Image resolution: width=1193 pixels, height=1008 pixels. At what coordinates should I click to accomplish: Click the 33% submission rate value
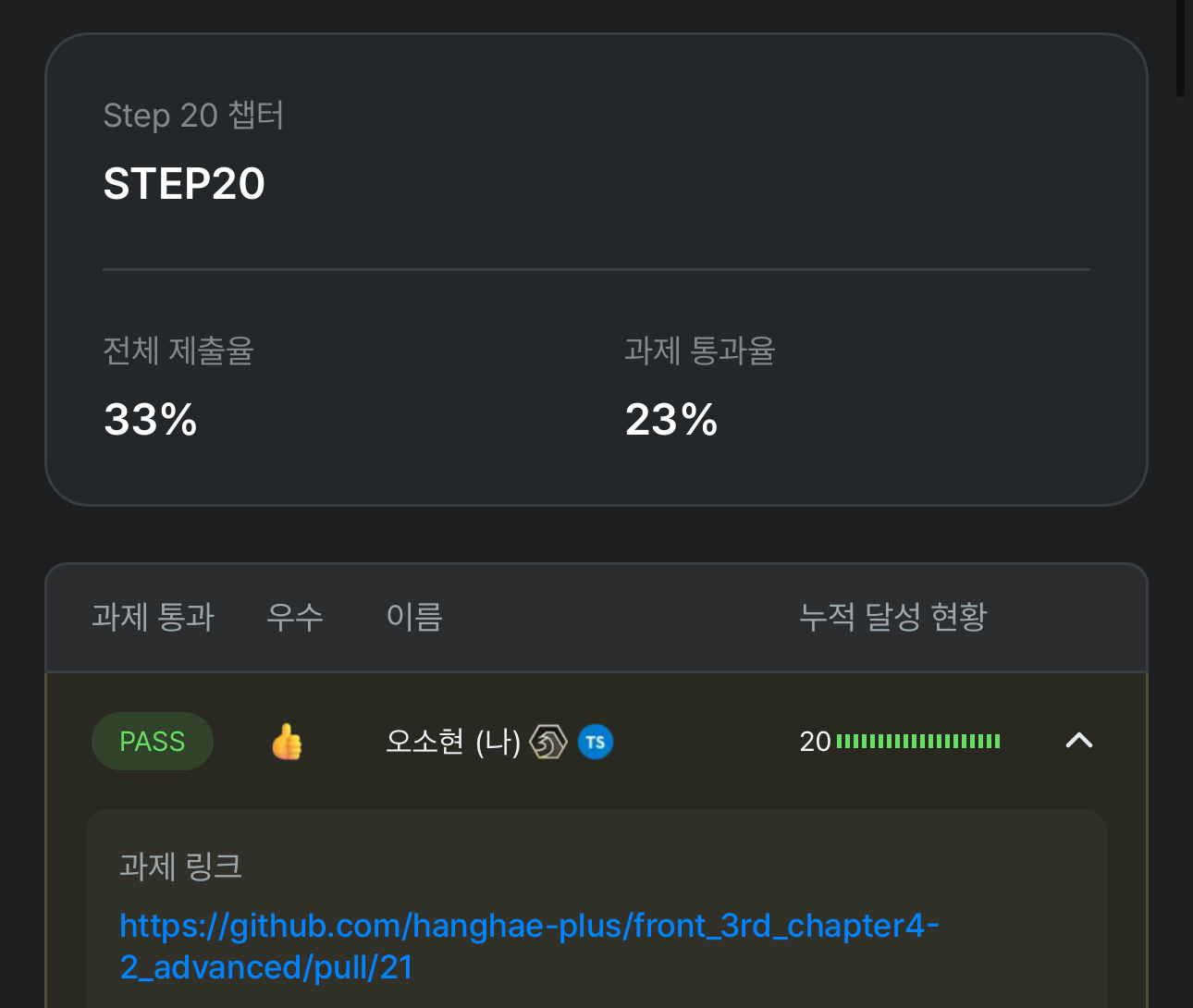[x=151, y=420]
